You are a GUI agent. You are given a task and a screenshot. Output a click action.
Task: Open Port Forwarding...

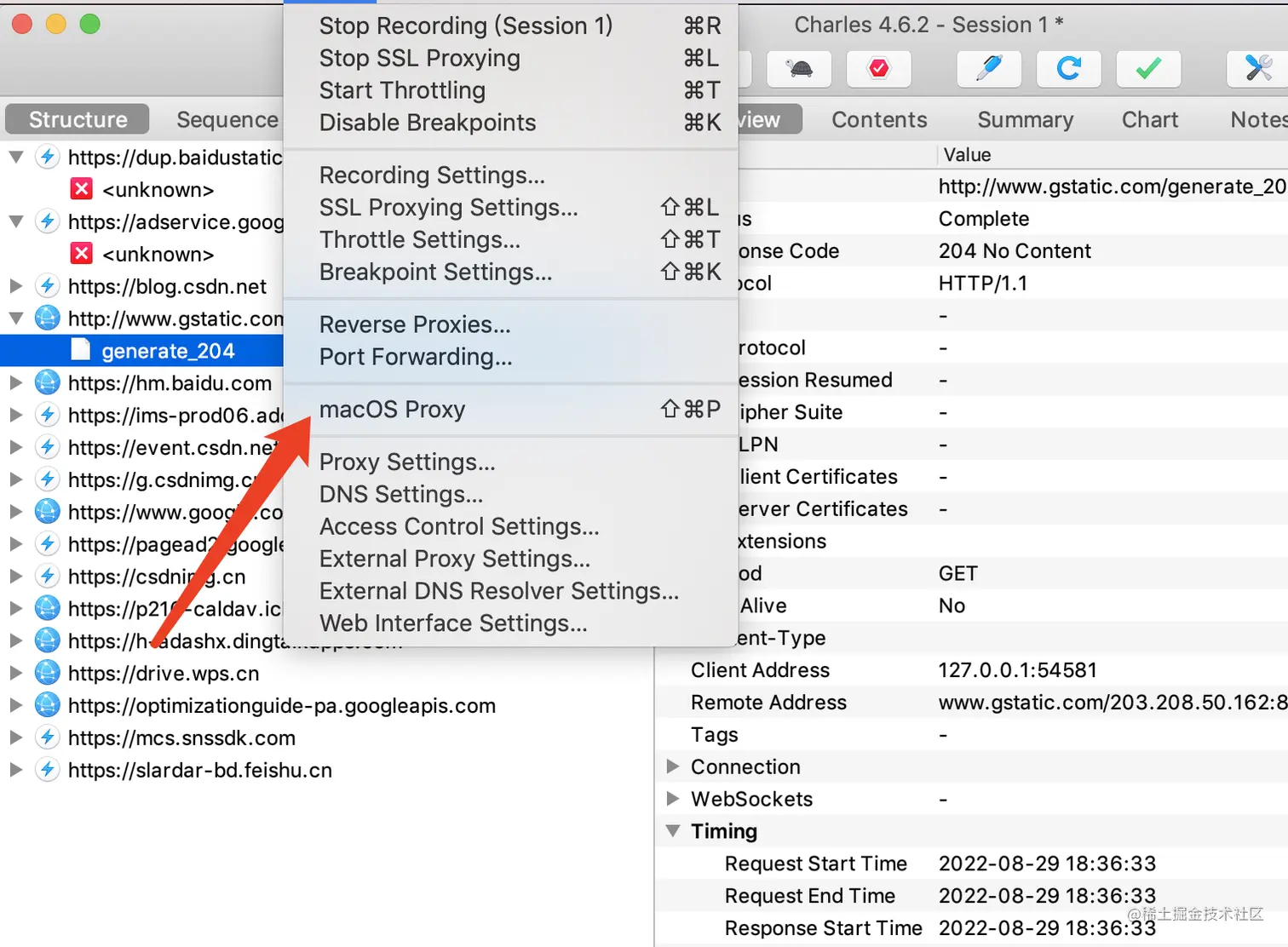pyautogui.click(x=511, y=357)
